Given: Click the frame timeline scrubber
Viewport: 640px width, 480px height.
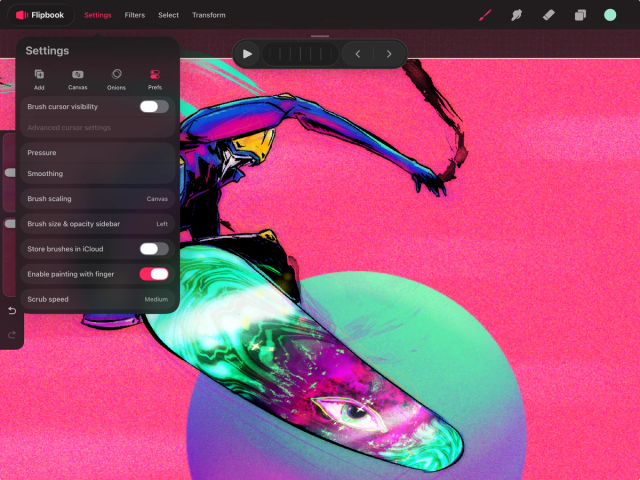Looking at the screenshot, I should pyautogui.click(x=300, y=54).
